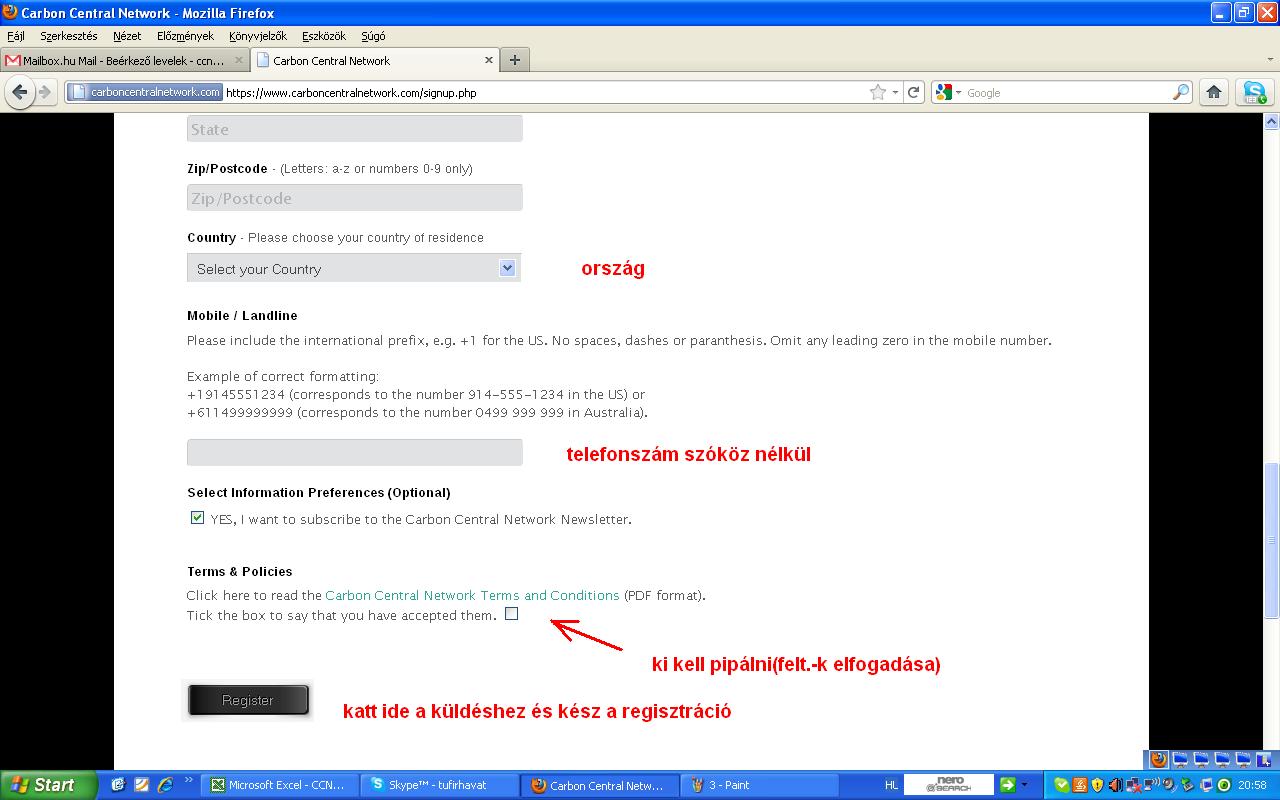Click the Show Desktop quick launch icon
This screenshot has height=800, width=1280.
(x=118, y=785)
